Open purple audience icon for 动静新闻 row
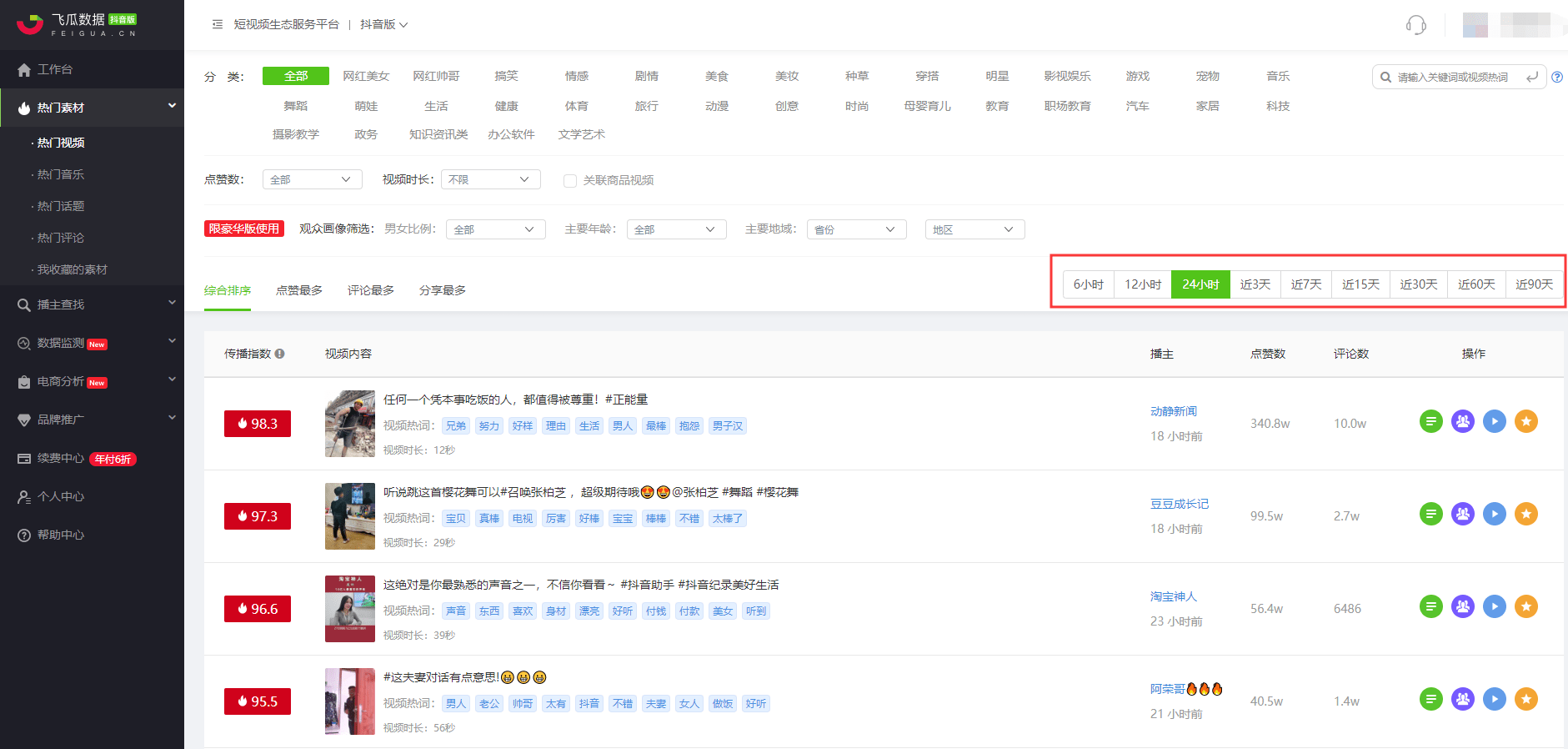1568x749 pixels. coord(1463,421)
